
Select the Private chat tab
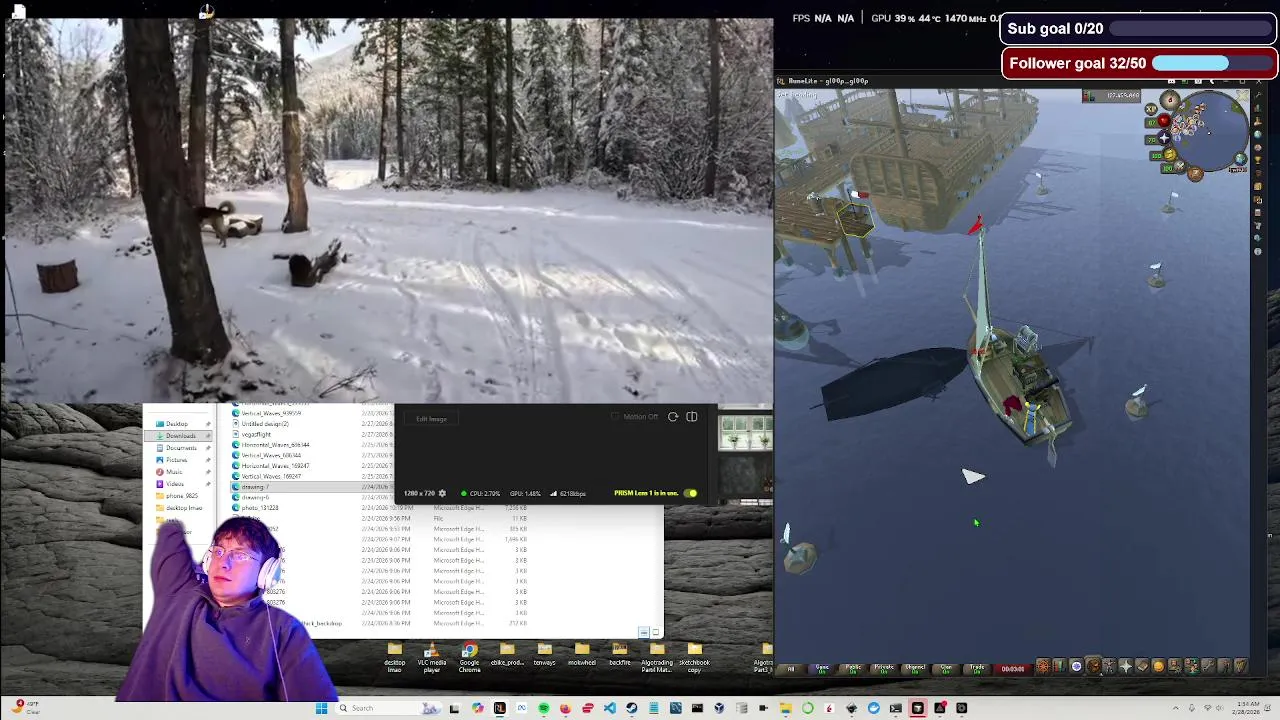click(884, 668)
